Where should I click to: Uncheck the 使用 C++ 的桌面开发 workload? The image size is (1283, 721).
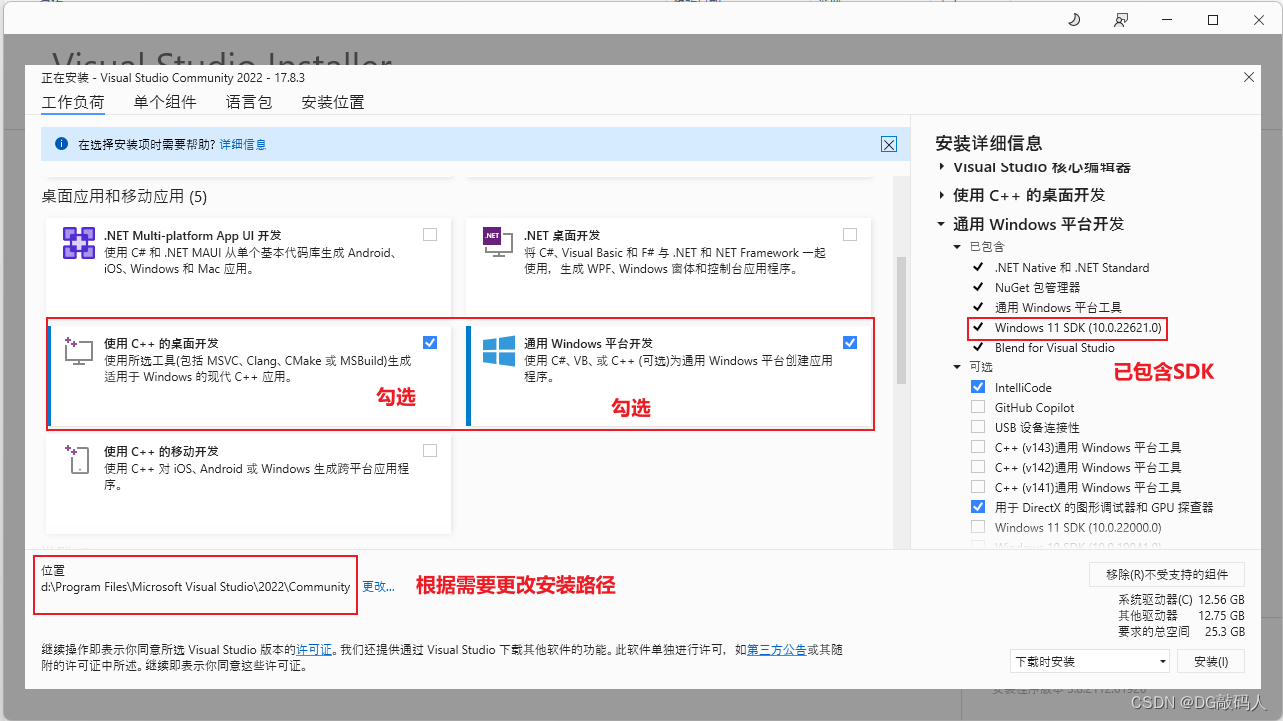click(x=430, y=343)
